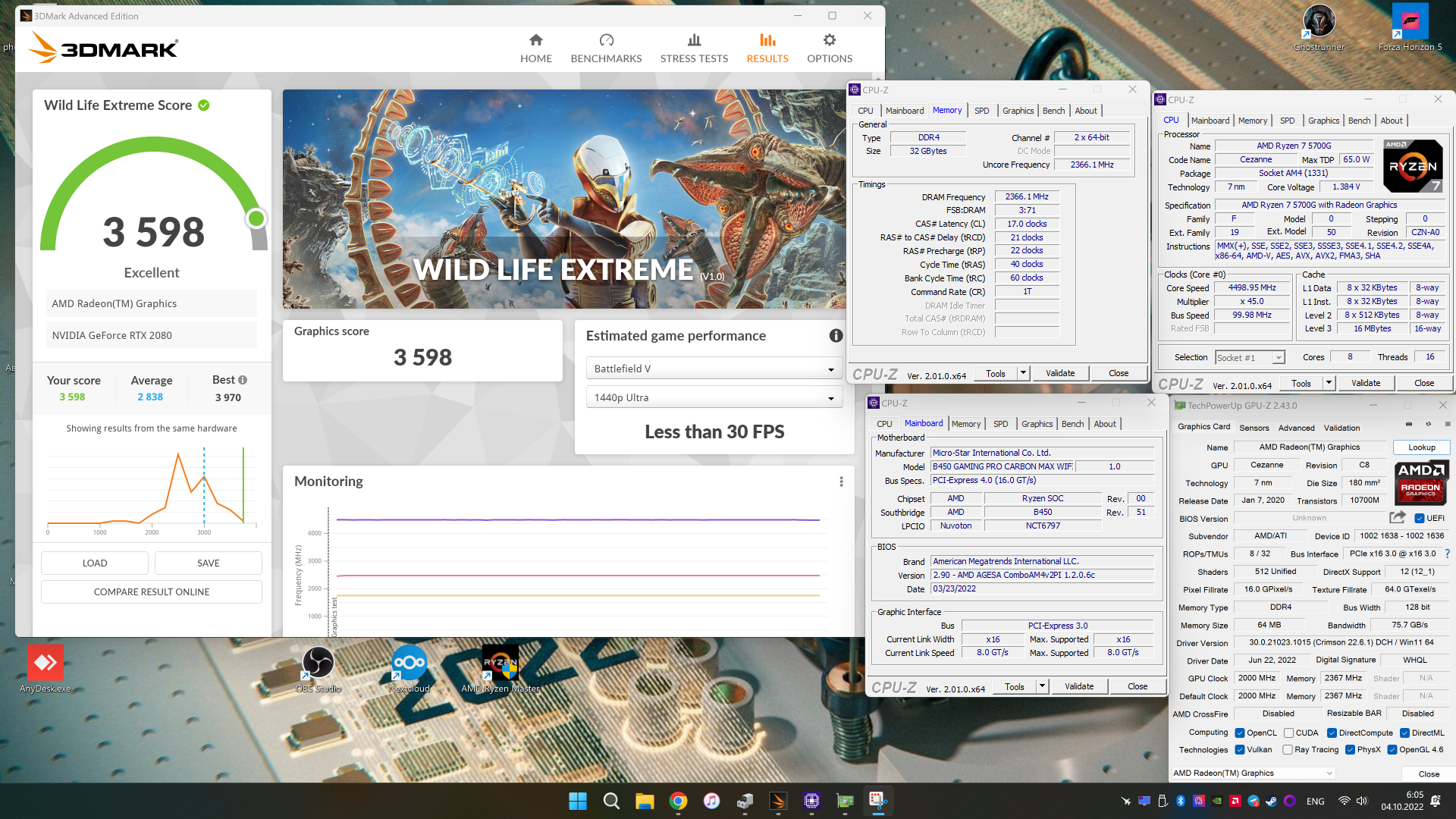Open the Windows Start menu
1456x819 pixels.
coord(578,801)
